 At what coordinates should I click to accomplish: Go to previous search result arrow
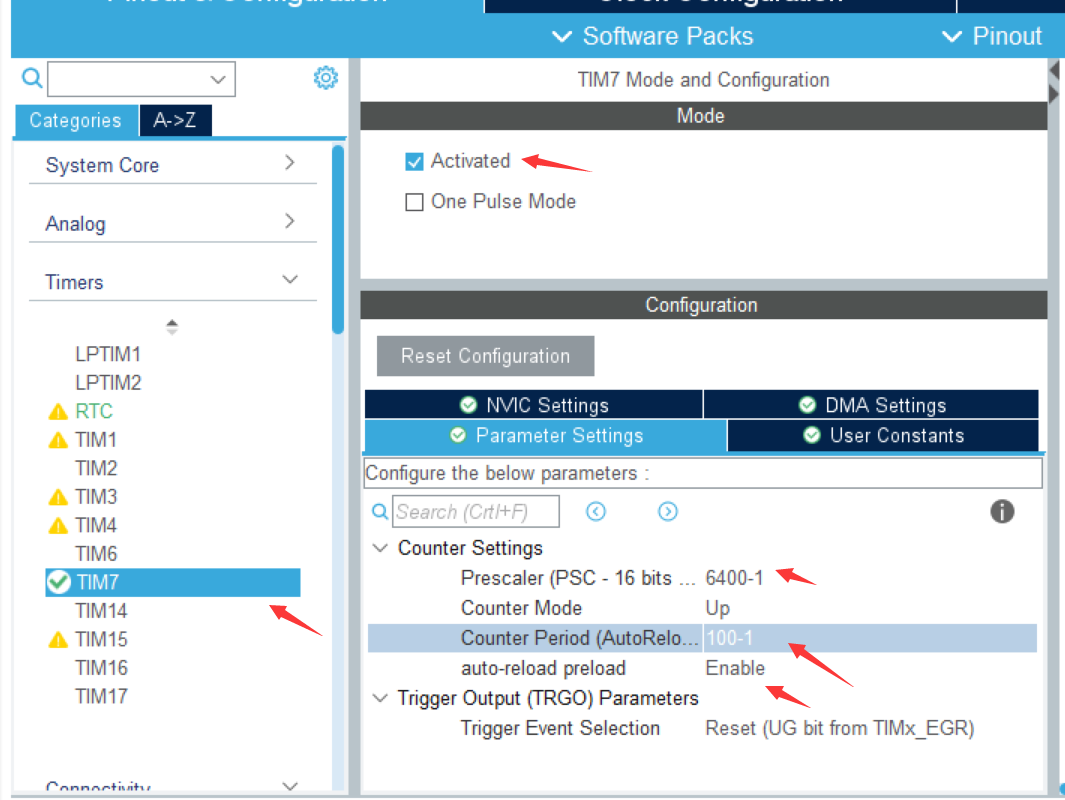tap(596, 511)
